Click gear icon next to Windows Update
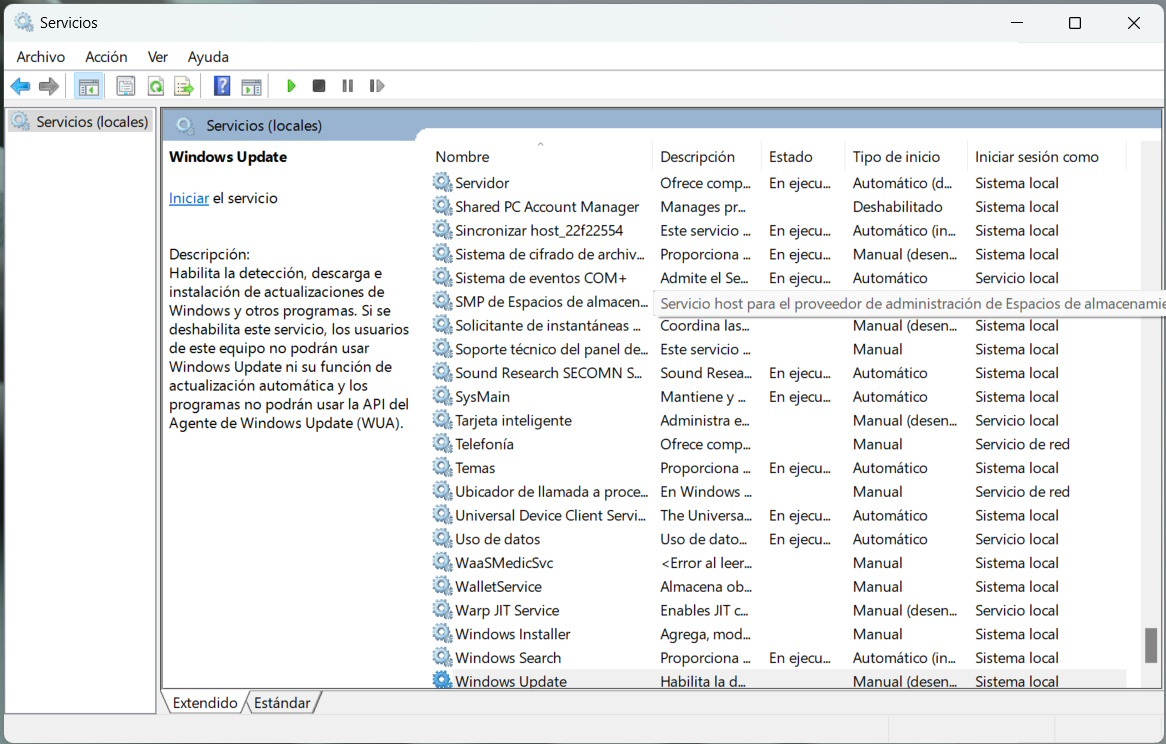1166x744 pixels. click(442, 680)
